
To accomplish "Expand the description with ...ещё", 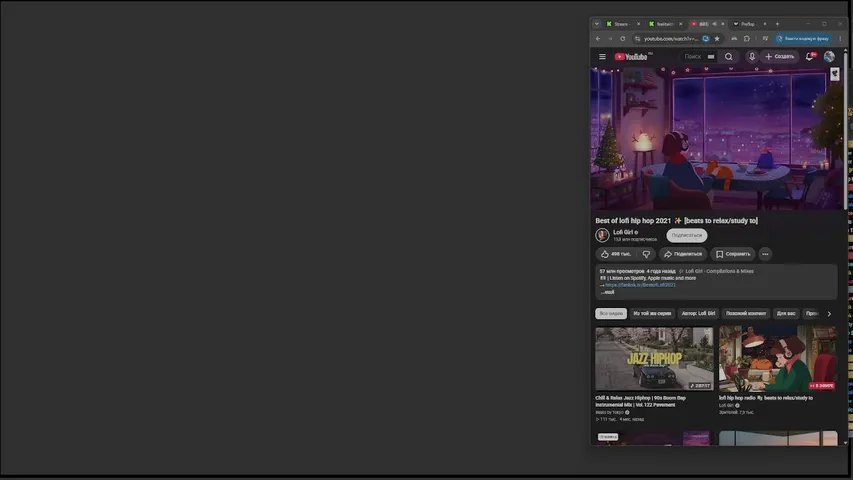I will (x=608, y=292).
